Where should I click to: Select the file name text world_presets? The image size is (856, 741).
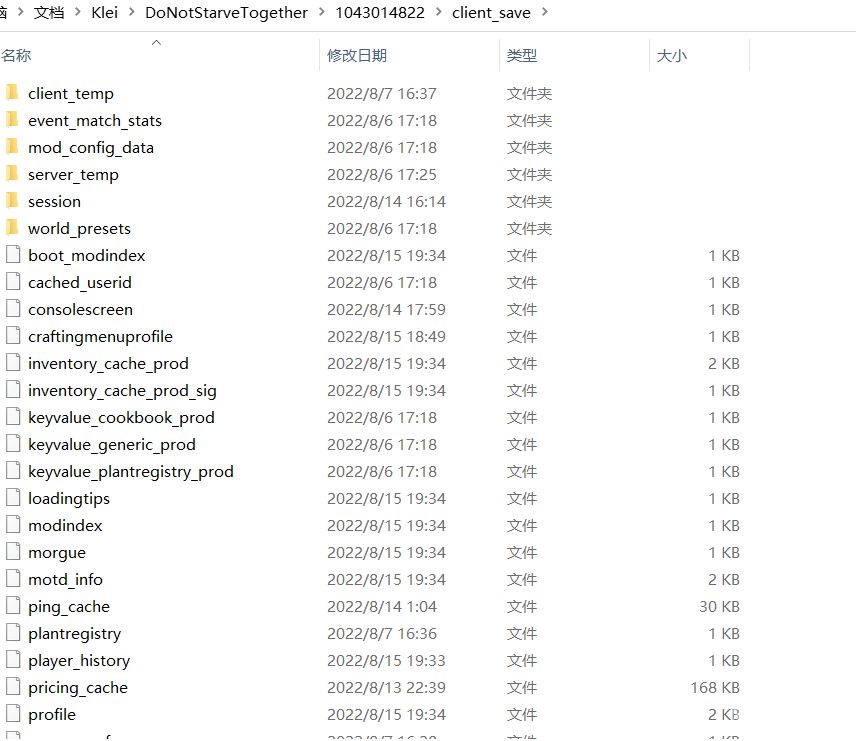point(79,229)
